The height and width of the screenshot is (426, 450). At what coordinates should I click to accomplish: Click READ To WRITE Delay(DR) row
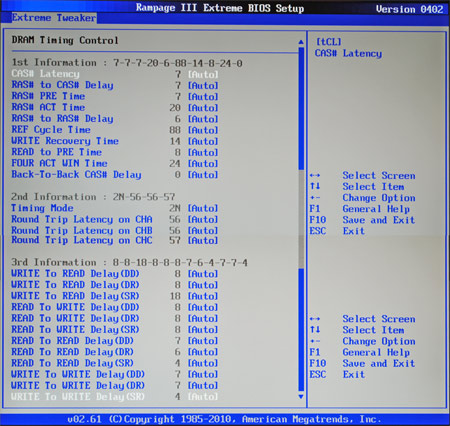(115, 318)
